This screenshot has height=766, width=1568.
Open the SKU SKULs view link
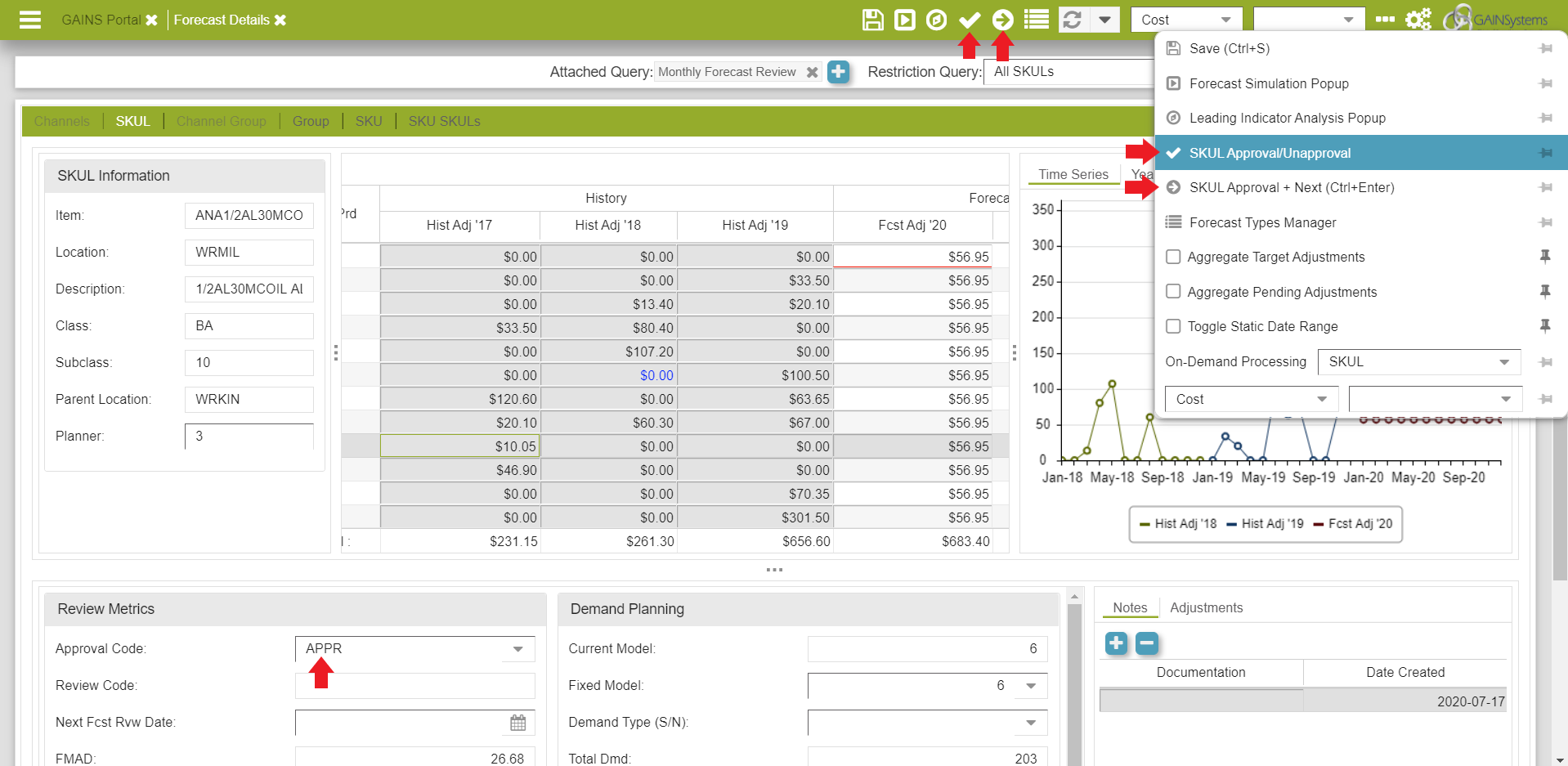(x=444, y=121)
